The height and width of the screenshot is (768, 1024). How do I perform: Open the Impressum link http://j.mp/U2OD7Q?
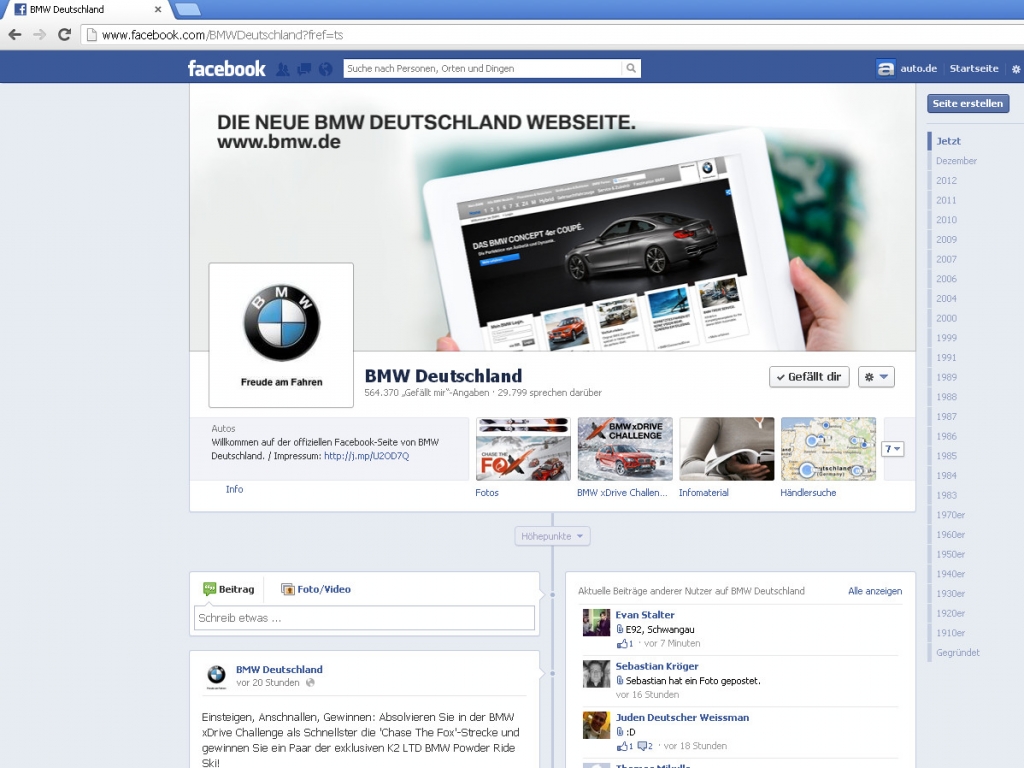[366, 456]
